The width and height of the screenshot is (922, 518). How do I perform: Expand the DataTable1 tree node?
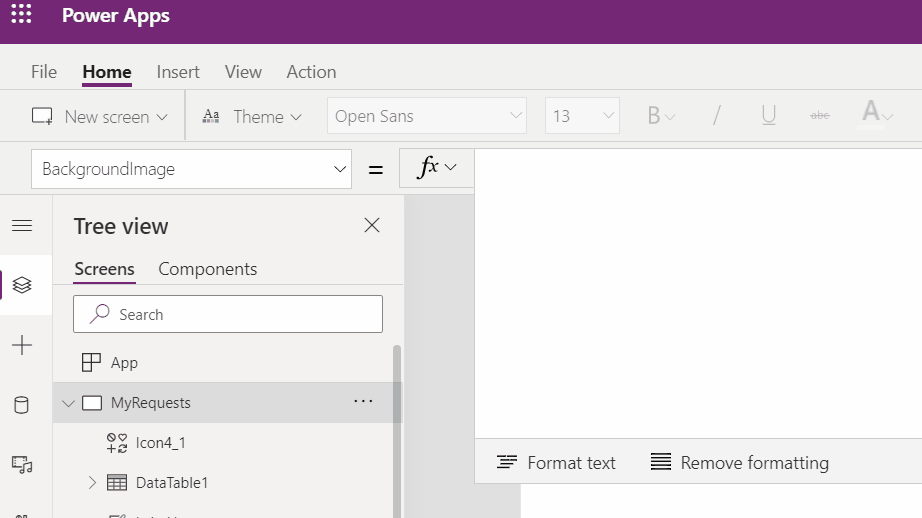tap(92, 483)
